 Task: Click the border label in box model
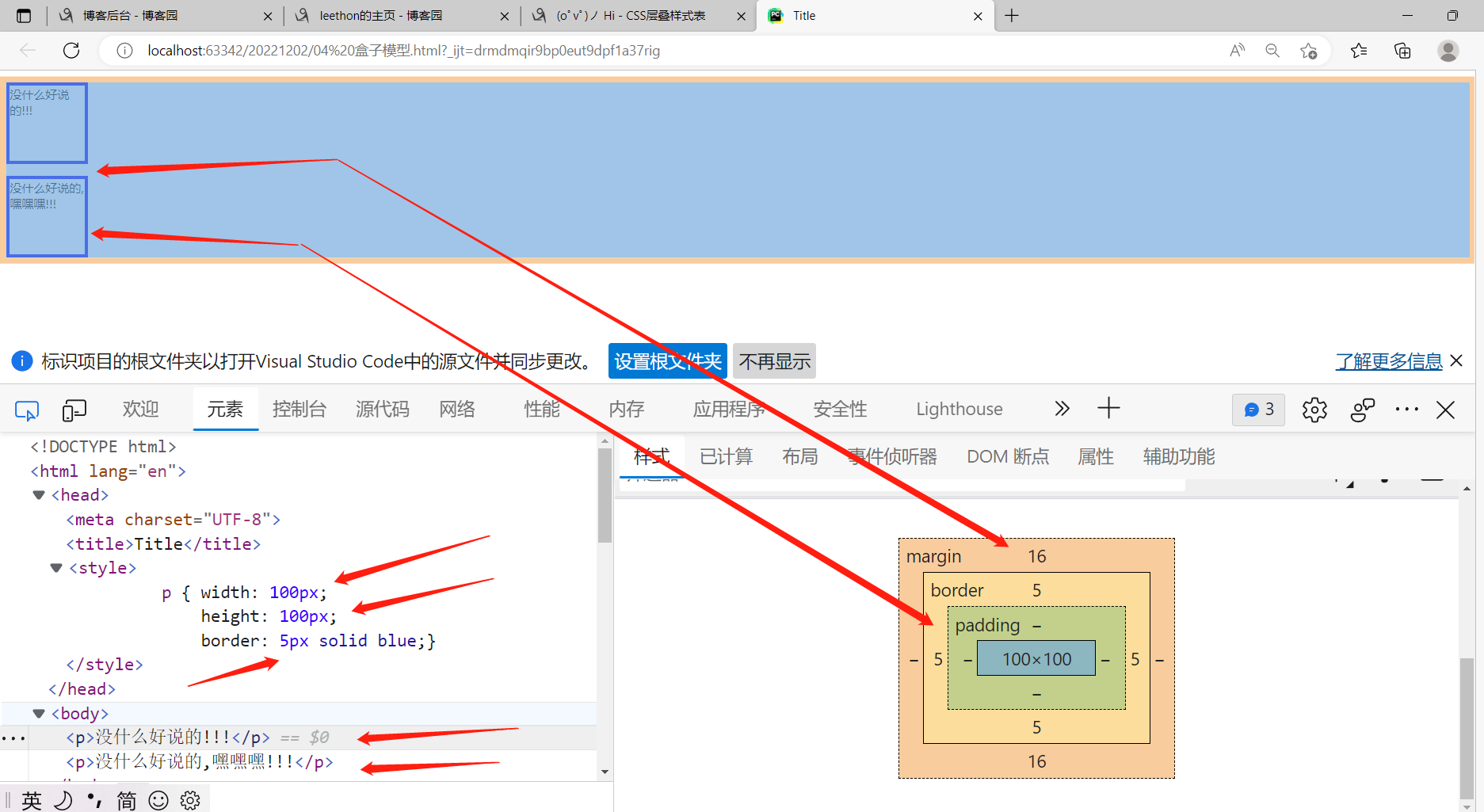957,590
